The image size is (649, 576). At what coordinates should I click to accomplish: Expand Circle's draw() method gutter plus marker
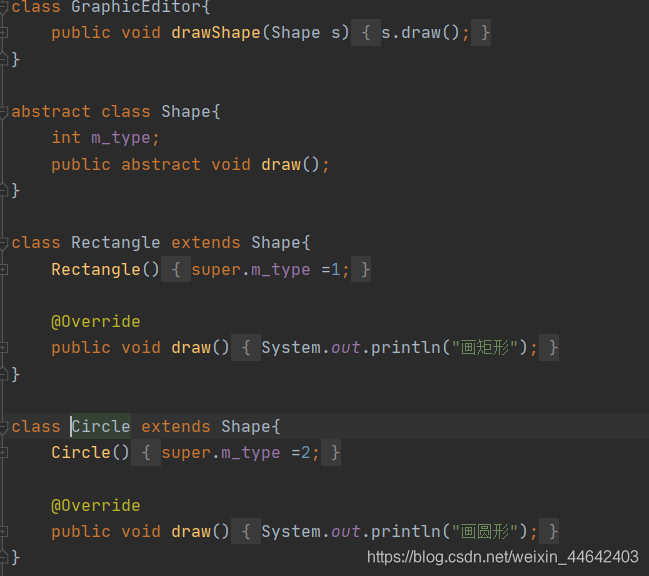point(3,531)
